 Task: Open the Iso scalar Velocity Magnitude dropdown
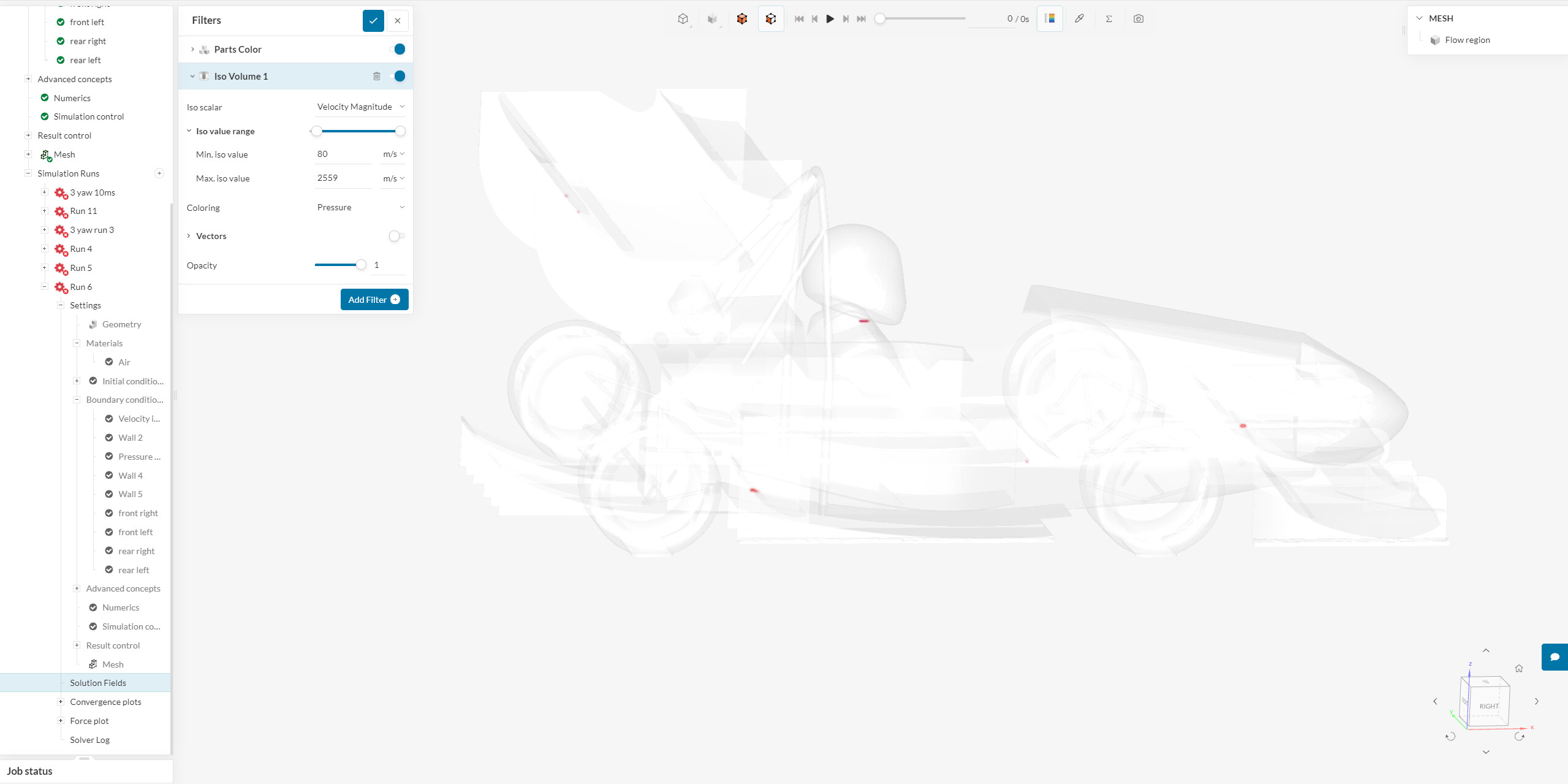pyautogui.click(x=360, y=107)
